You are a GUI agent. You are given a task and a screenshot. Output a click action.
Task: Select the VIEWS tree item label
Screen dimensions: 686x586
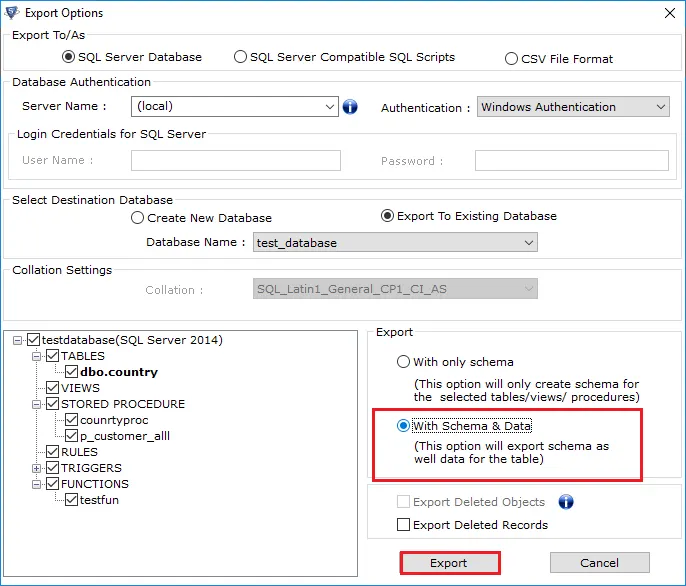[80, 388]
